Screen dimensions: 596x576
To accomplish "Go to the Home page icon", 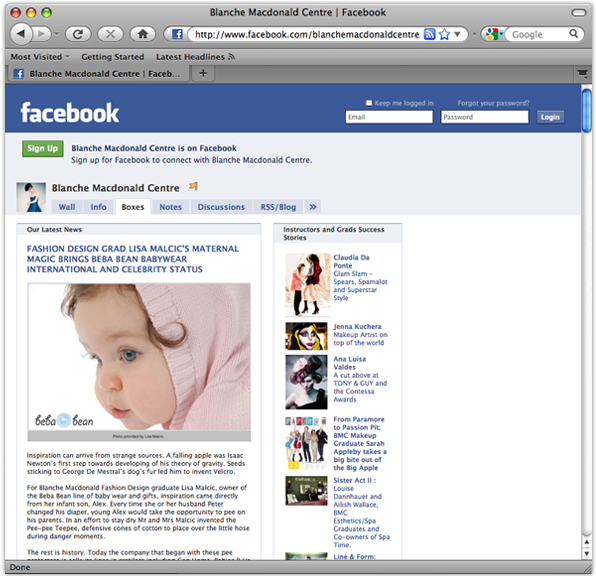I will point(143,34).
